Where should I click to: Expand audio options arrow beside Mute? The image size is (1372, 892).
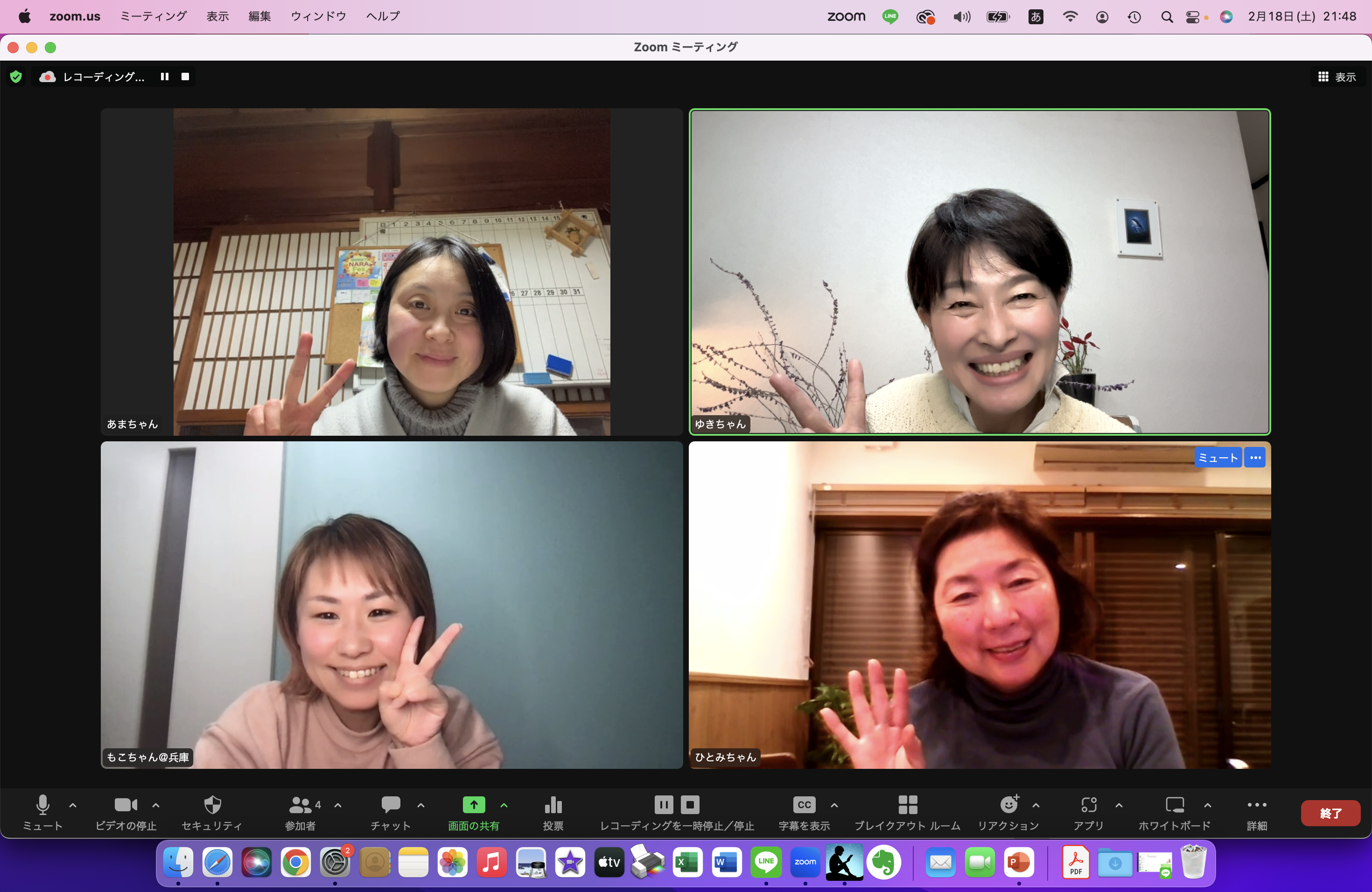[73, 806]
